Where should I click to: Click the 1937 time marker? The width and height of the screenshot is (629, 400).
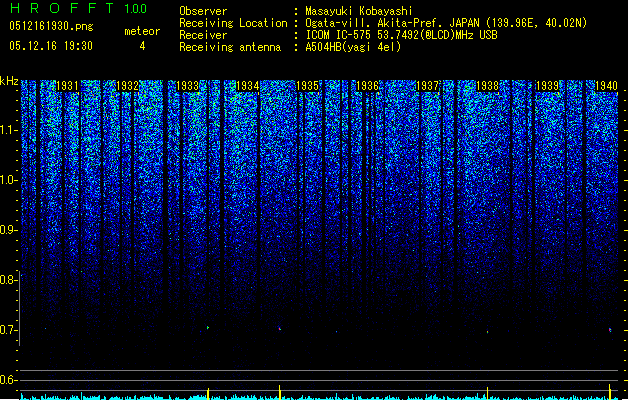coord(428,86)
